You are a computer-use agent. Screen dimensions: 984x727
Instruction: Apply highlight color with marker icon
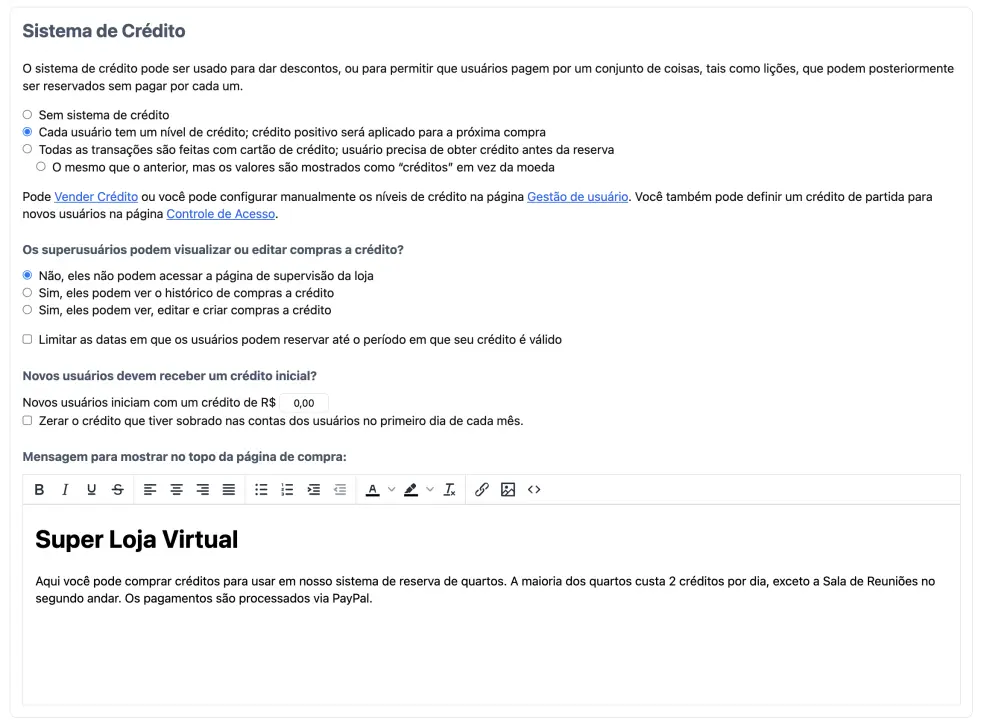tap(411, 490)
